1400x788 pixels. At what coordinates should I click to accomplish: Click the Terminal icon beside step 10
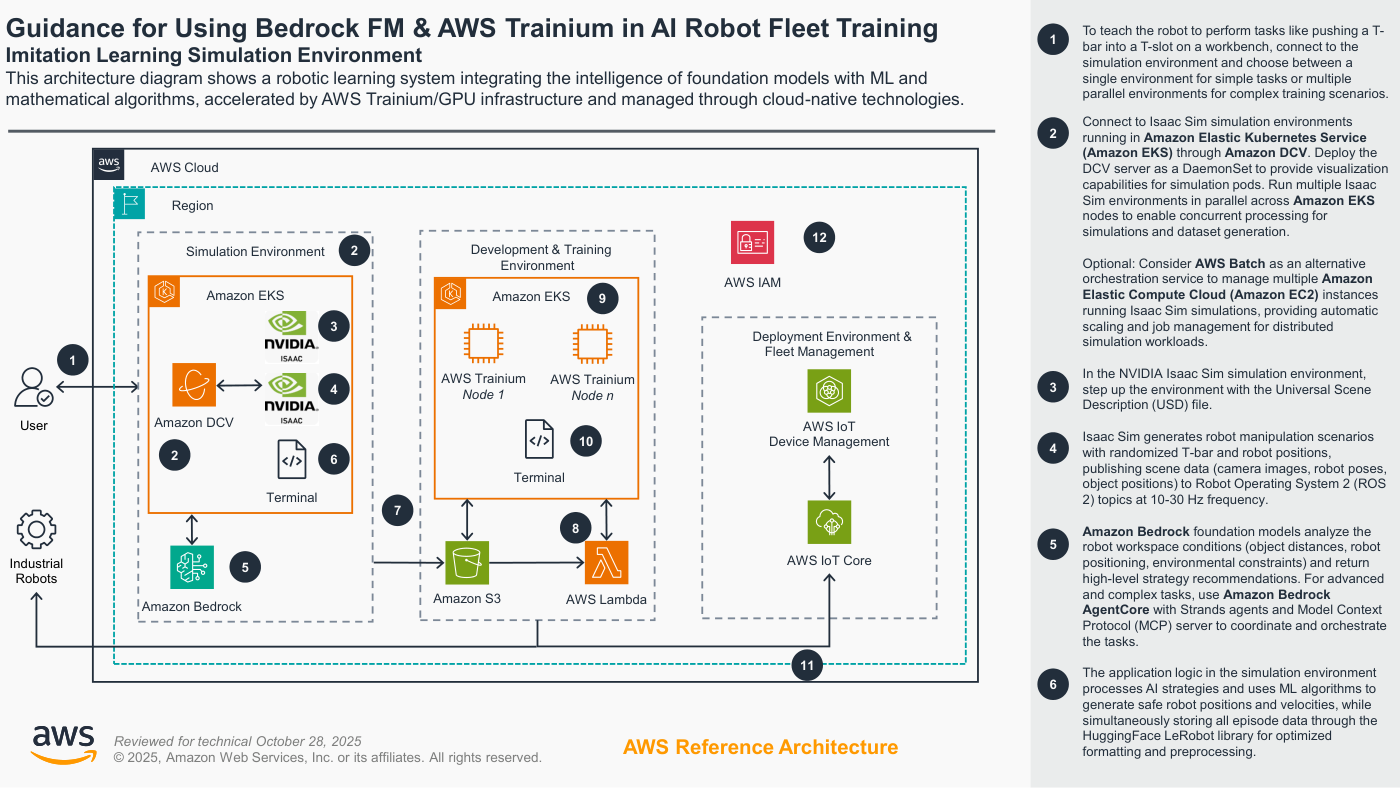[539, 439]
